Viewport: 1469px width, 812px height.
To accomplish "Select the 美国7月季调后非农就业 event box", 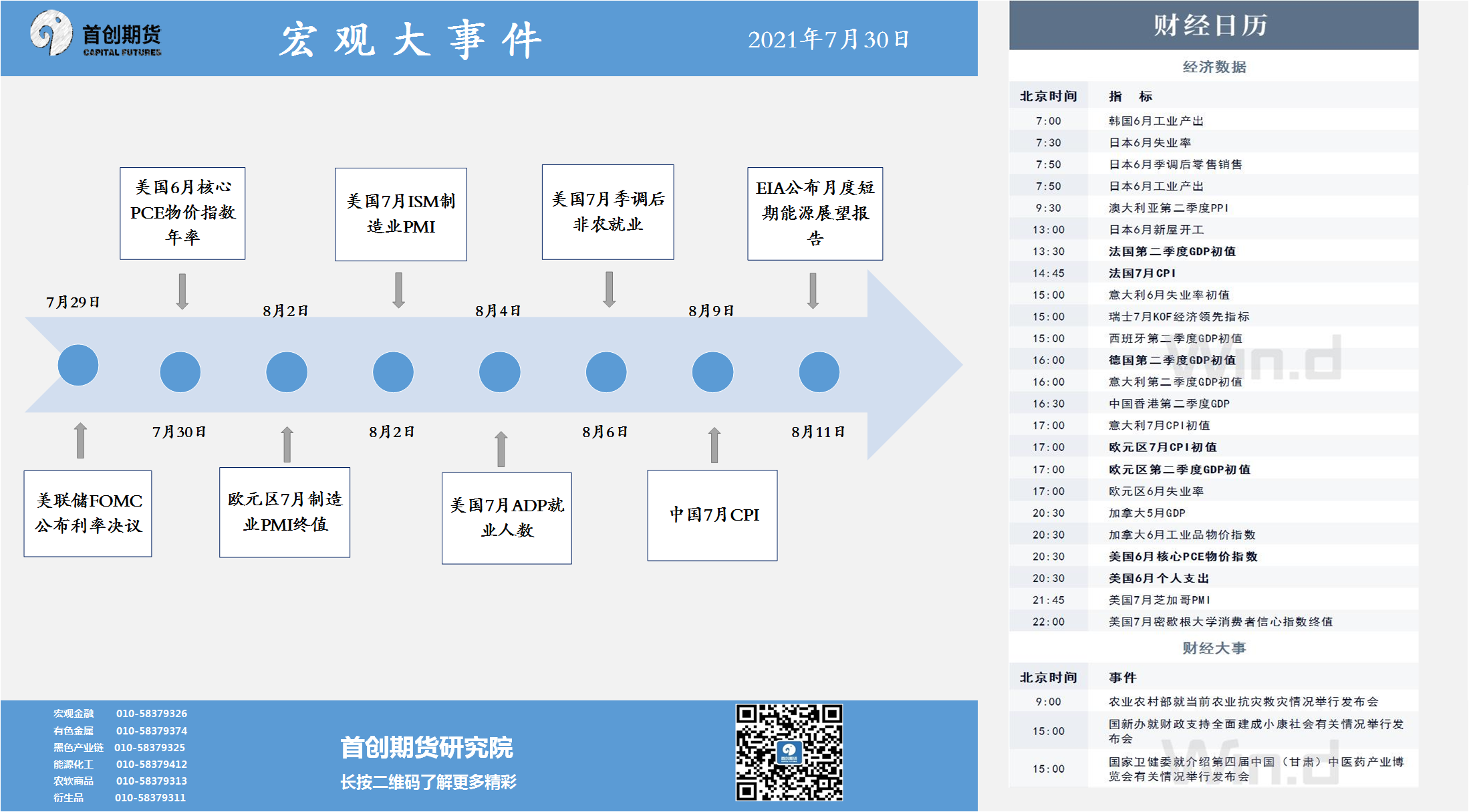I will point(608,212).
